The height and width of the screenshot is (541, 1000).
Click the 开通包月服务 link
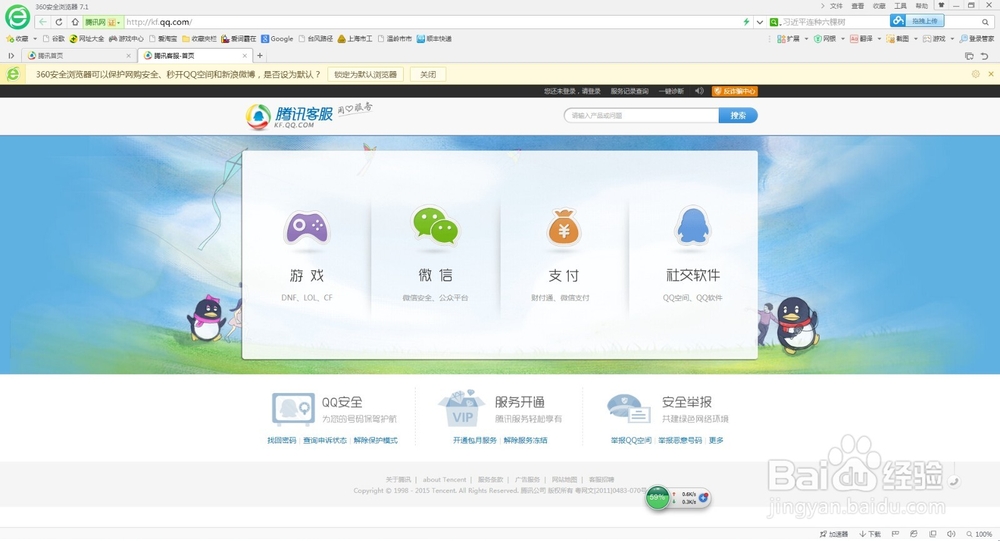click(474, 440)
